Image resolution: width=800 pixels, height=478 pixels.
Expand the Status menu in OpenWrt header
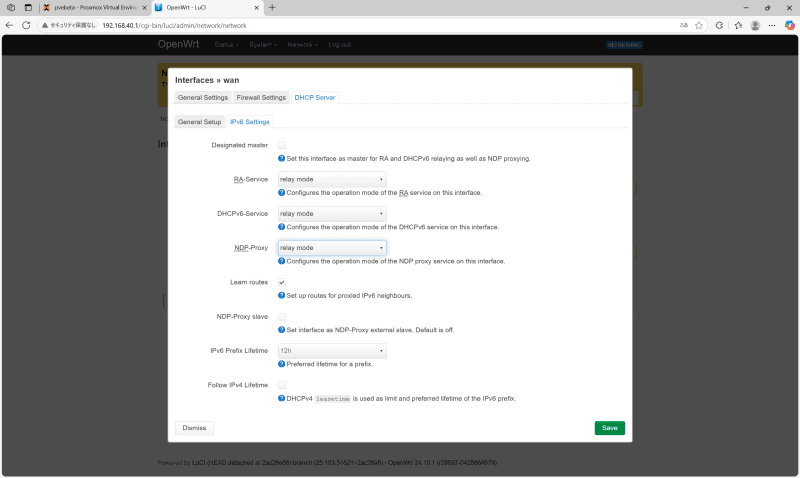click(226, 45)
